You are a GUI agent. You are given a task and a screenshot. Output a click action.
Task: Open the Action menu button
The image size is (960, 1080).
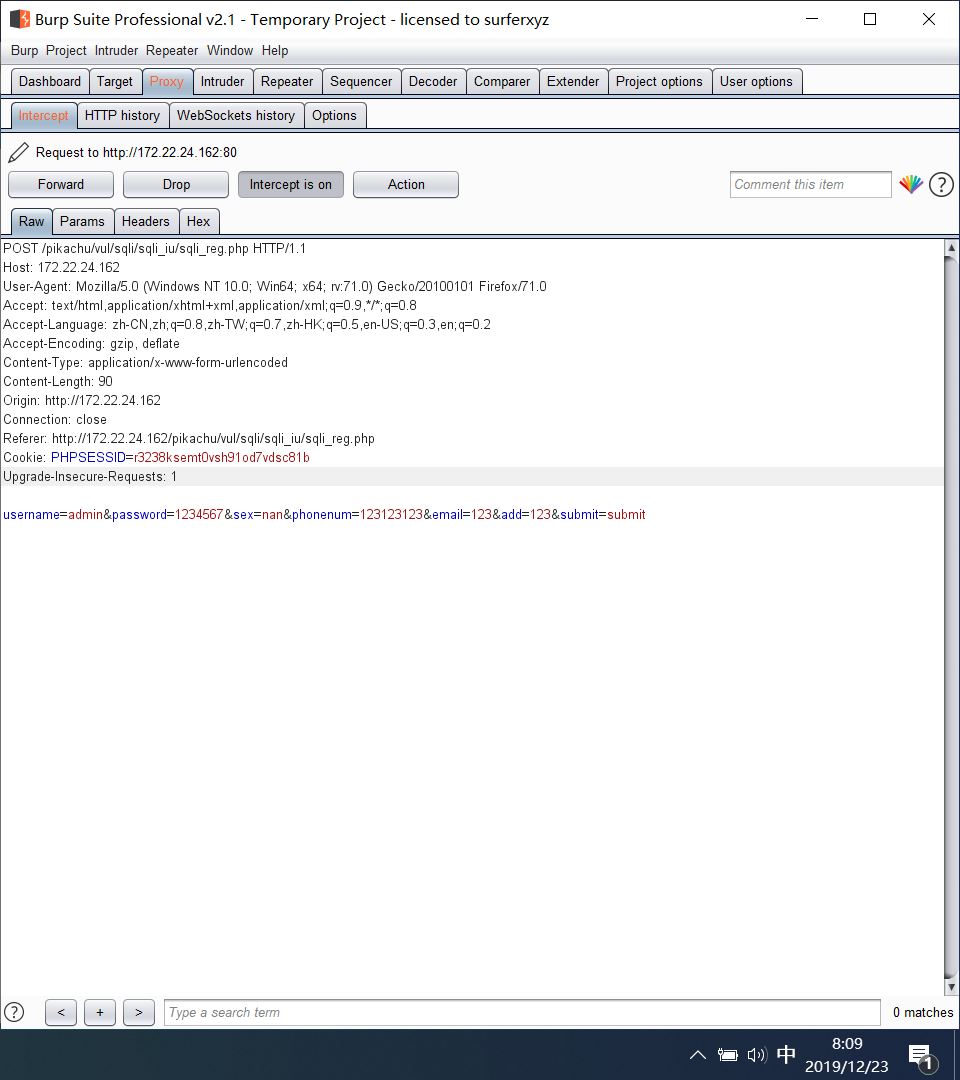pos(406,185)
